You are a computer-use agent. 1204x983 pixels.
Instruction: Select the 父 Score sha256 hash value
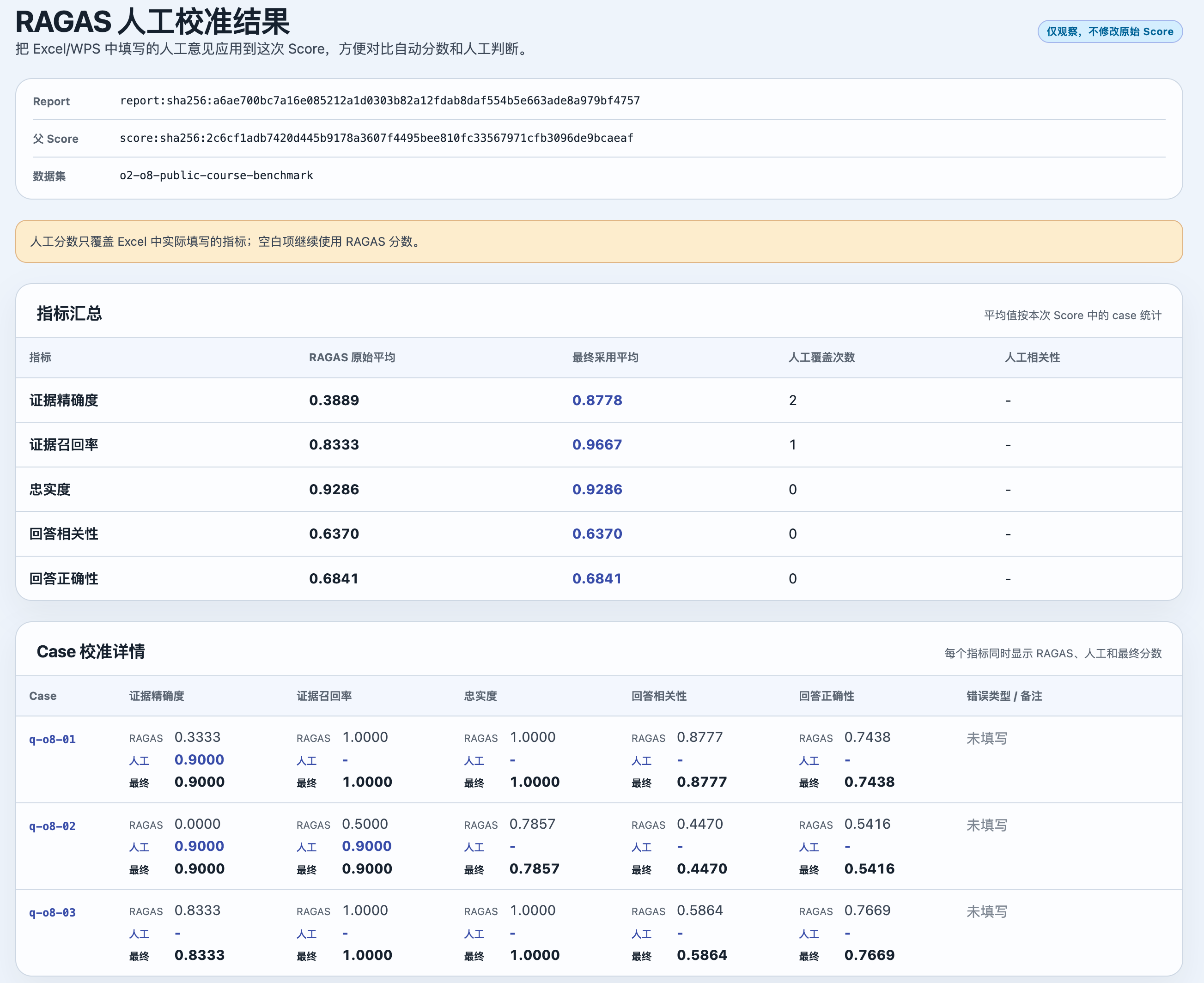[376, 138]
